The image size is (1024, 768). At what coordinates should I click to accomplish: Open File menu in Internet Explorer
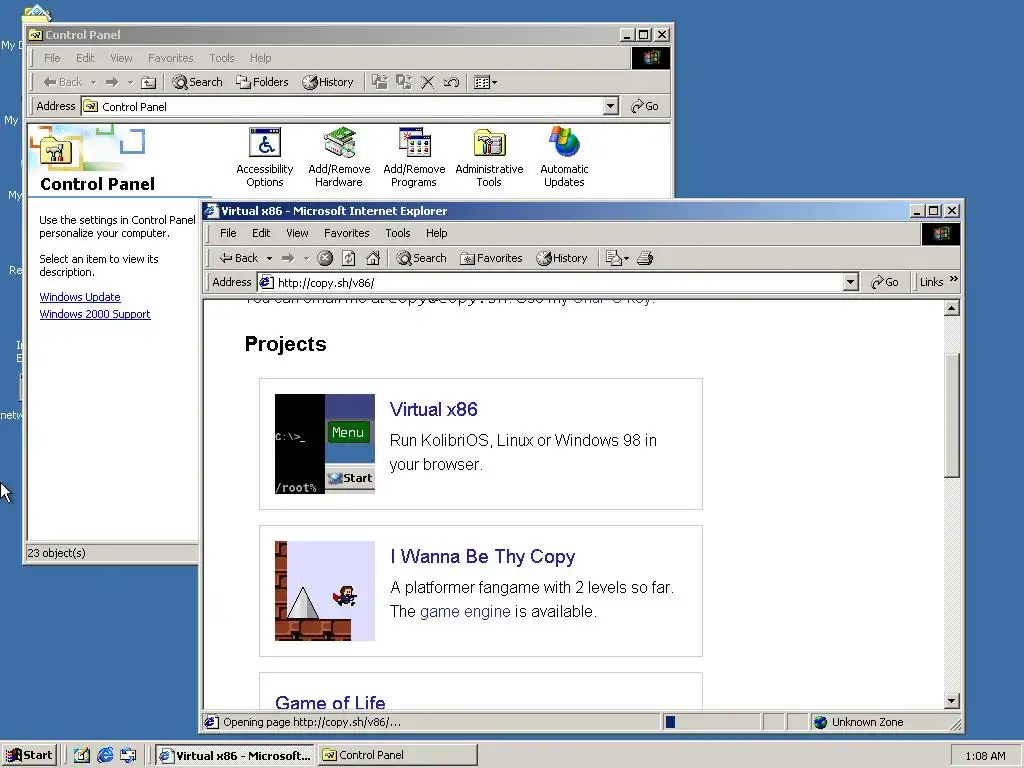(228, 233)
